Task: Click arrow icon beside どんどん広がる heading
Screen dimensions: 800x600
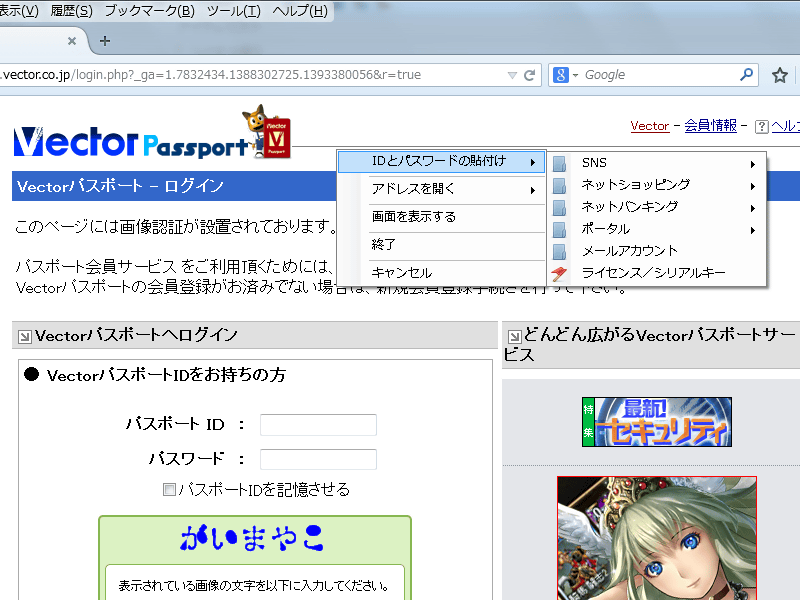Action: tap(514, 336)
